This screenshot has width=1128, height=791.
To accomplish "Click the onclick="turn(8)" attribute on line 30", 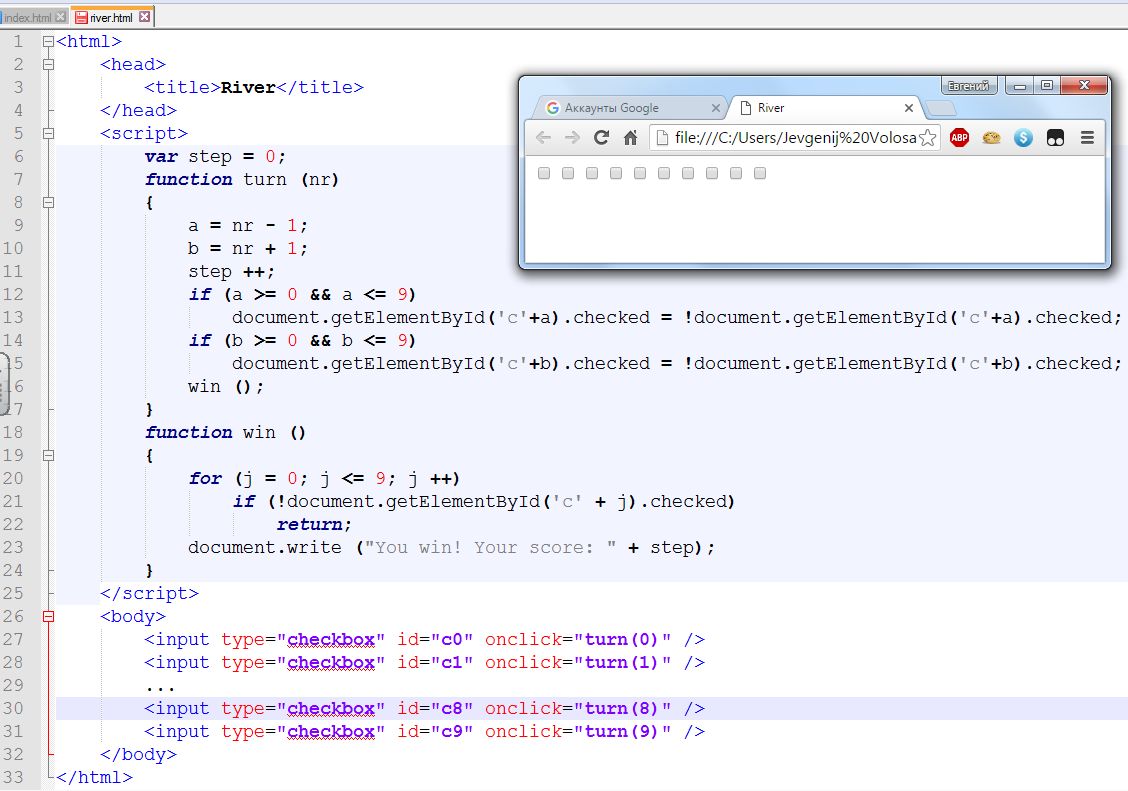I will (578, 709).
